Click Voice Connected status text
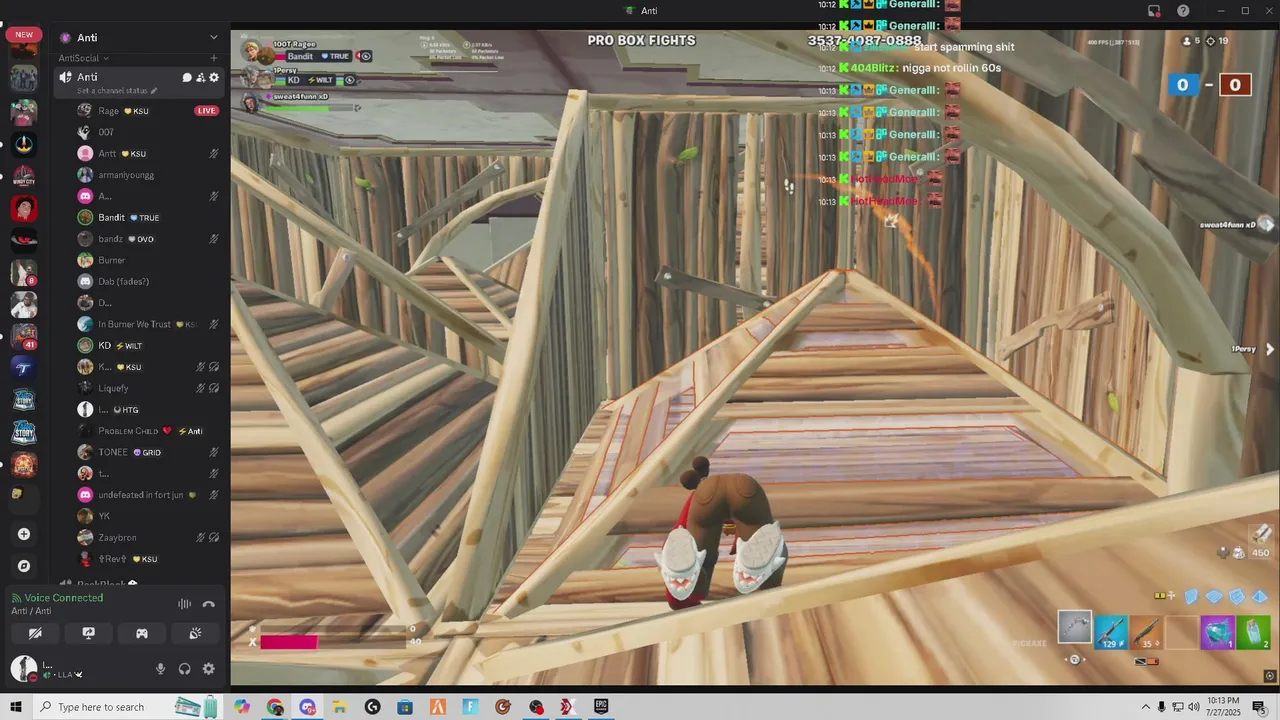This screenshot has width=1280, height=720. [64, 598]
